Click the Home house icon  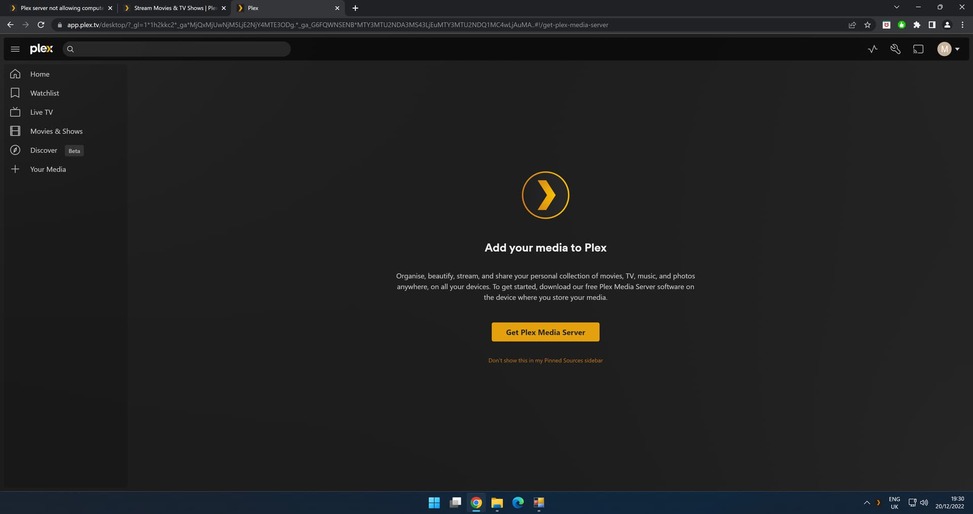click(15, 74)
